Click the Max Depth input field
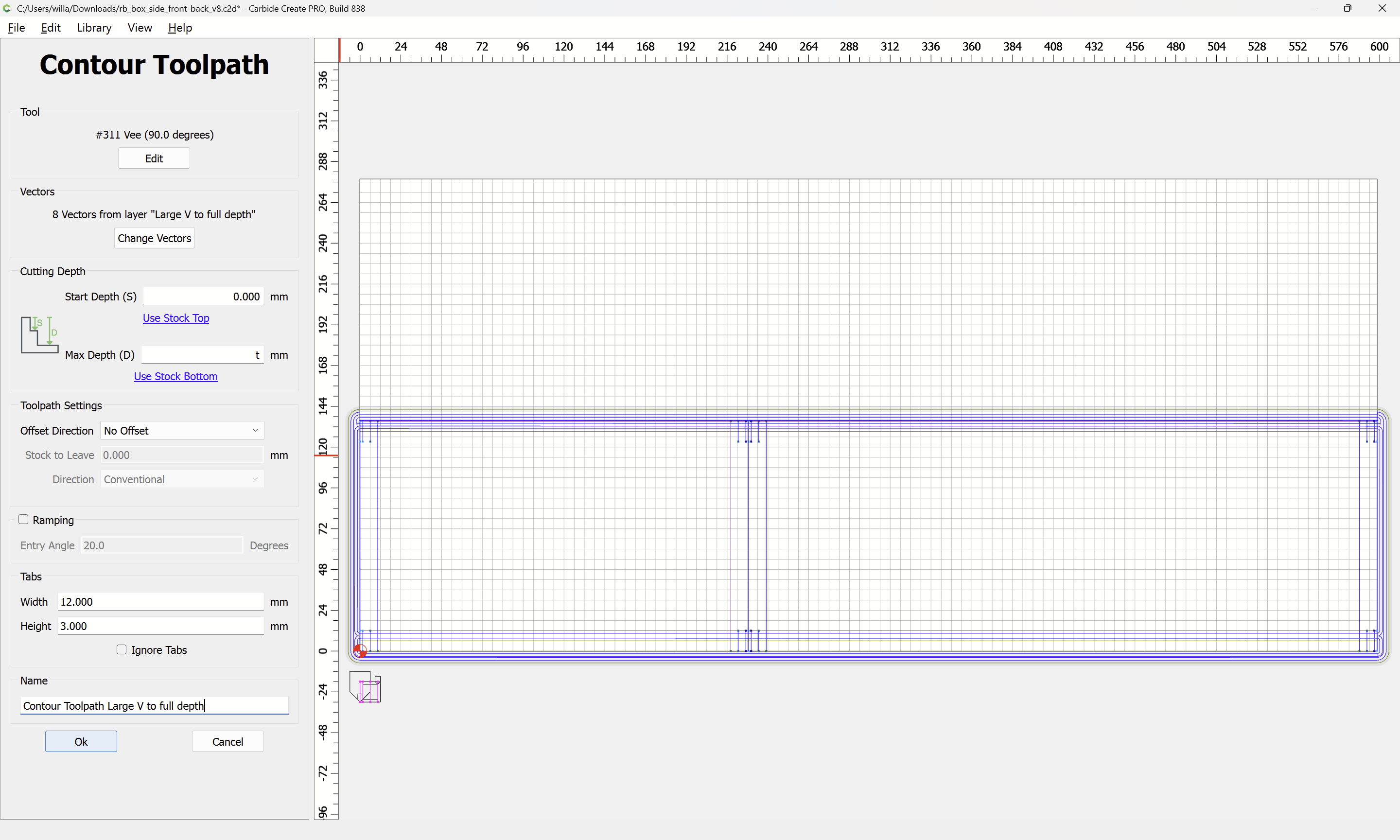 click(x=202, y=355)
